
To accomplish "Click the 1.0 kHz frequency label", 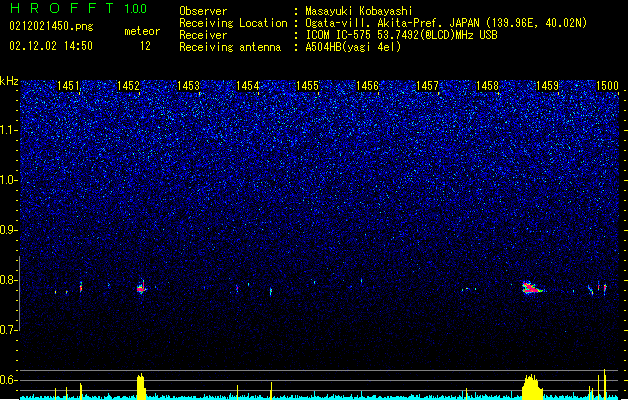I will [x=9, y=180].
